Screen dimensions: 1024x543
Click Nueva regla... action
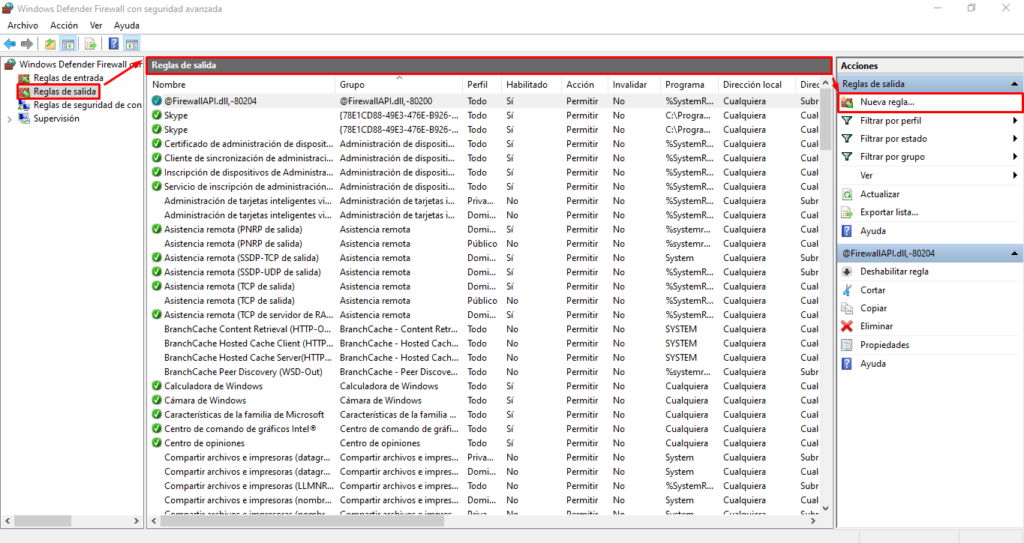[x=887, y=102]
